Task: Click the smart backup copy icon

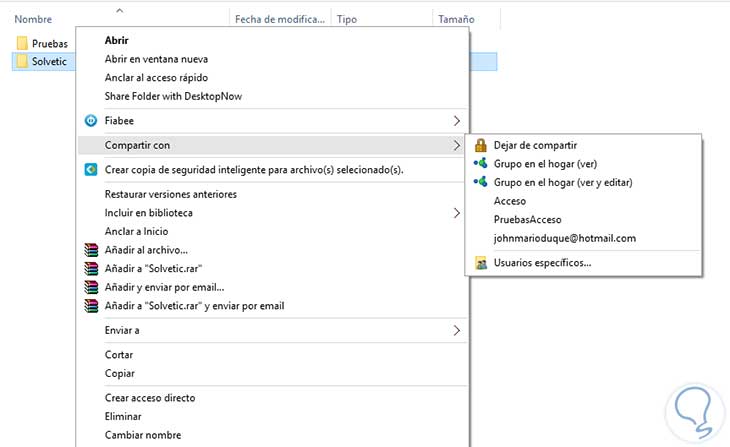Action: point(92,169)
